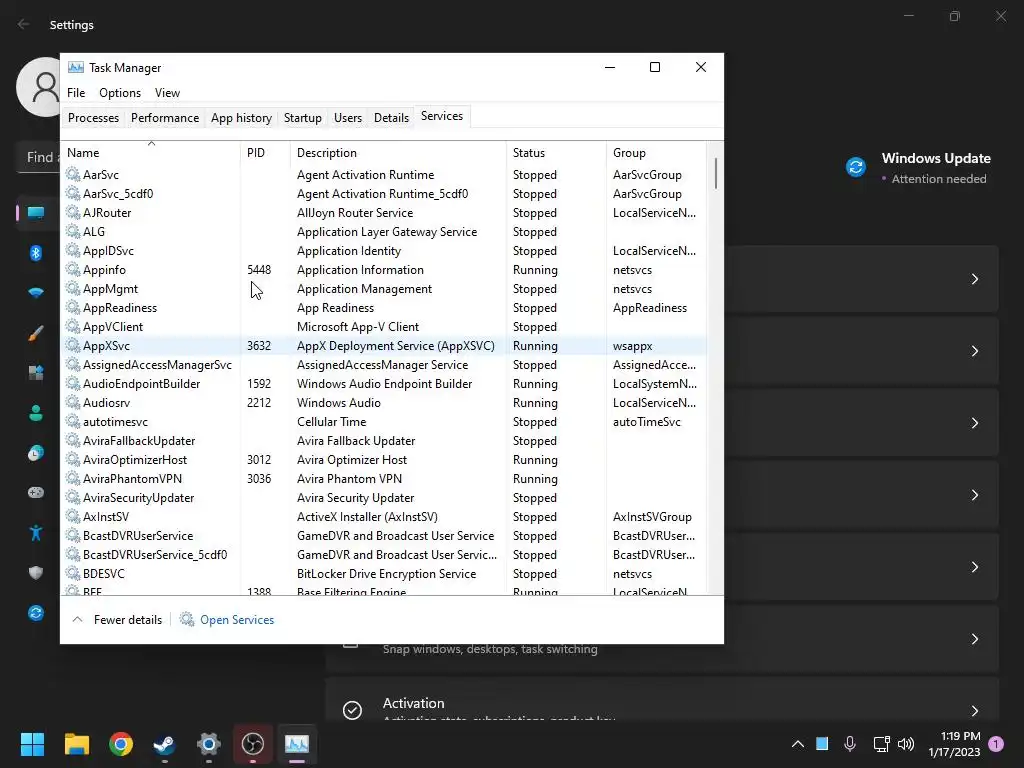This screenshot has height=768, width=1024.
Task: Sort services by the Name column header
Action: (151, 153)
